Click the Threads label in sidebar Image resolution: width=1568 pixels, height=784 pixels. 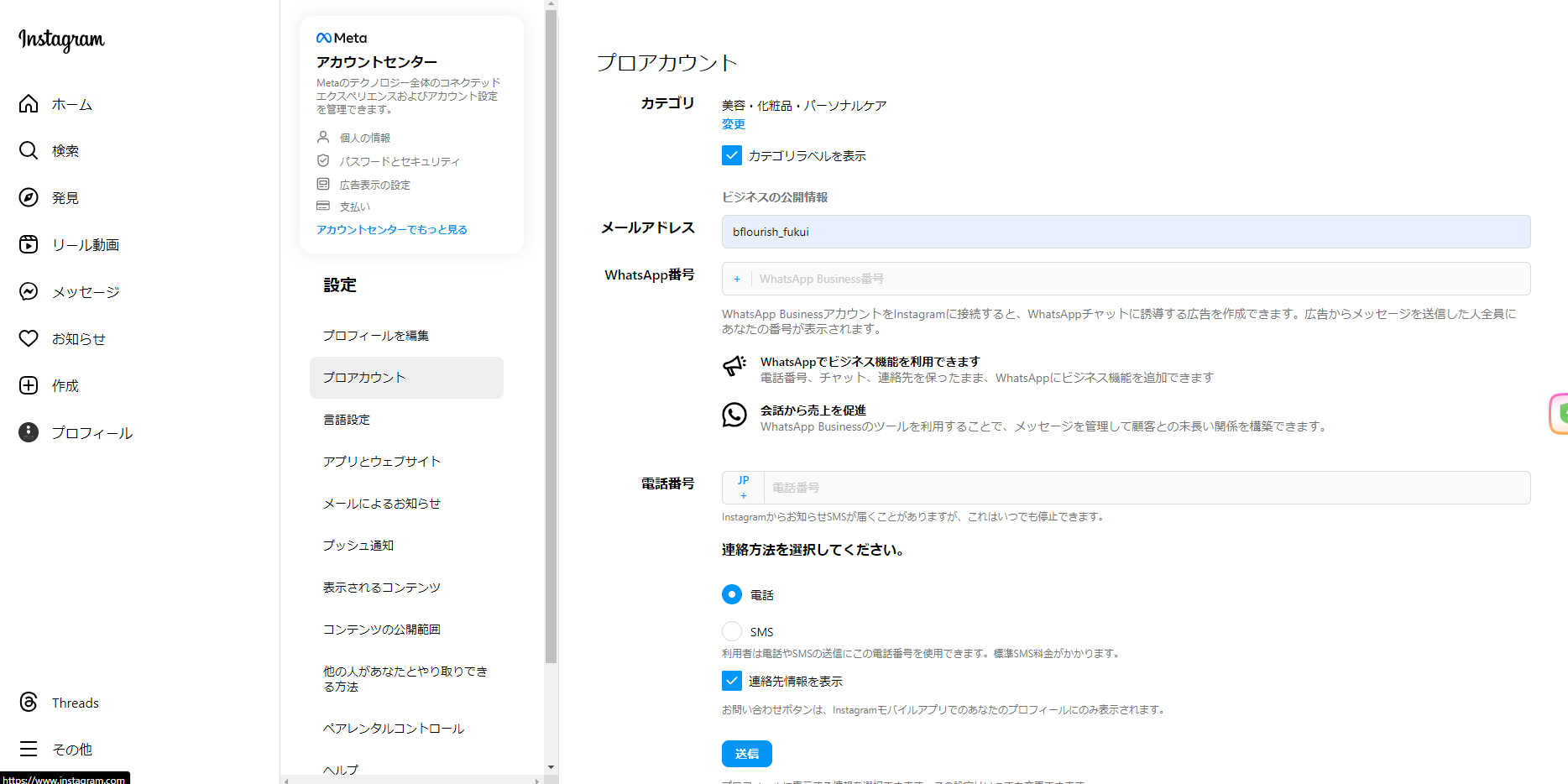(x=76, y=703)
